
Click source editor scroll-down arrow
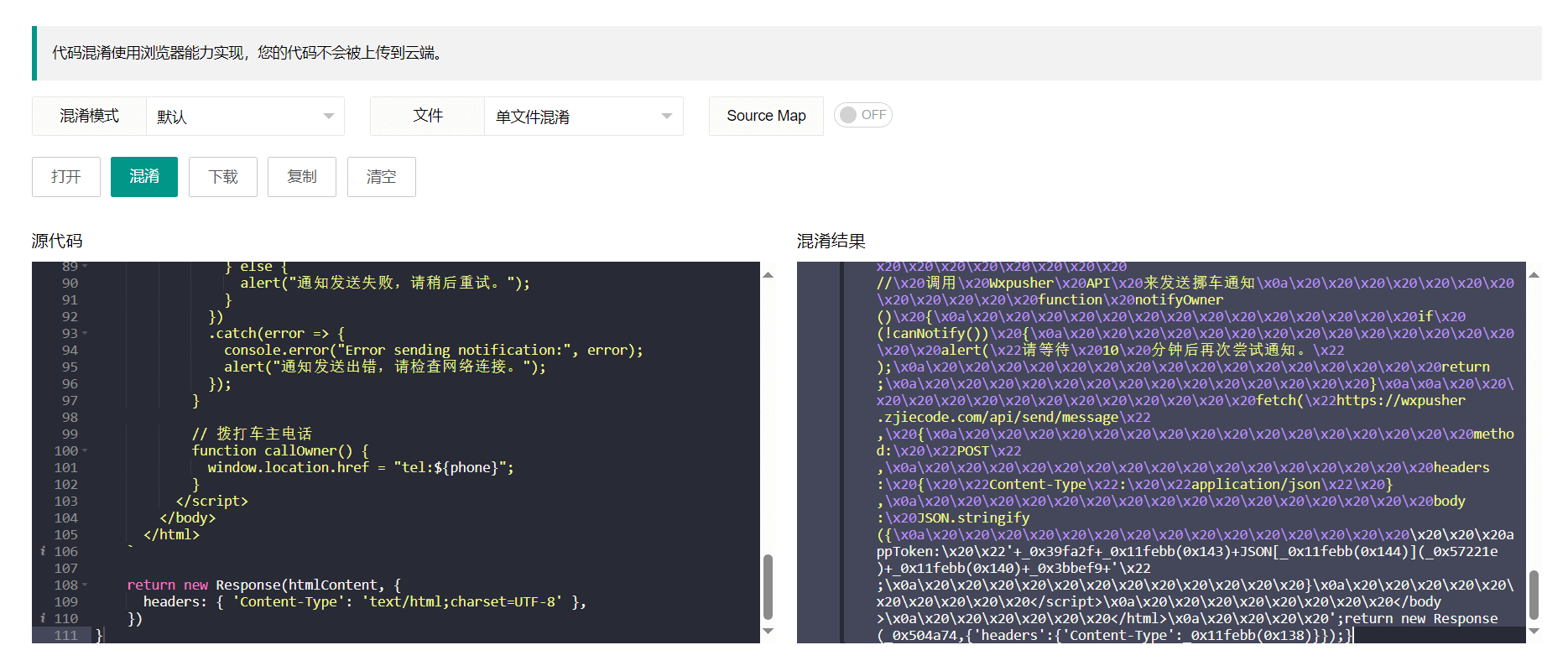pyautogui.click(x=768, y=631)
